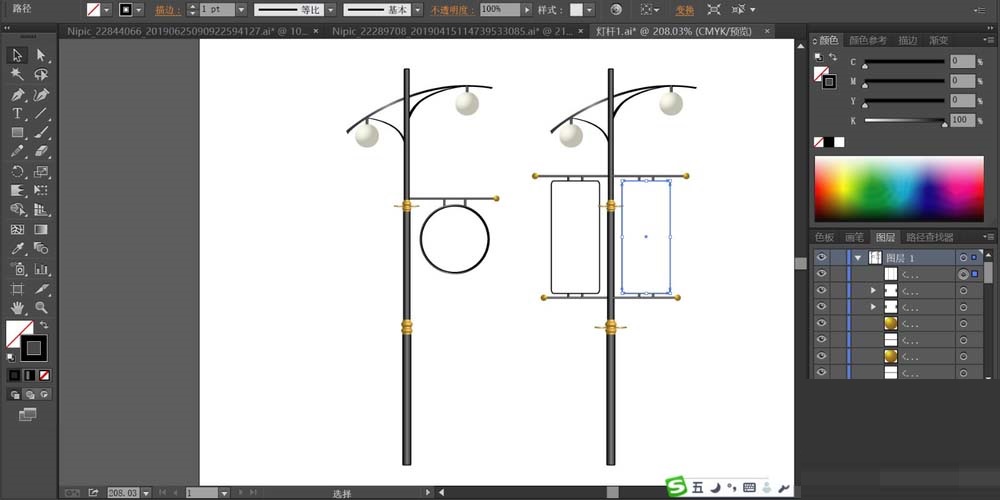Open the stroke weight 1 pt dropdown

coord(239,9)
